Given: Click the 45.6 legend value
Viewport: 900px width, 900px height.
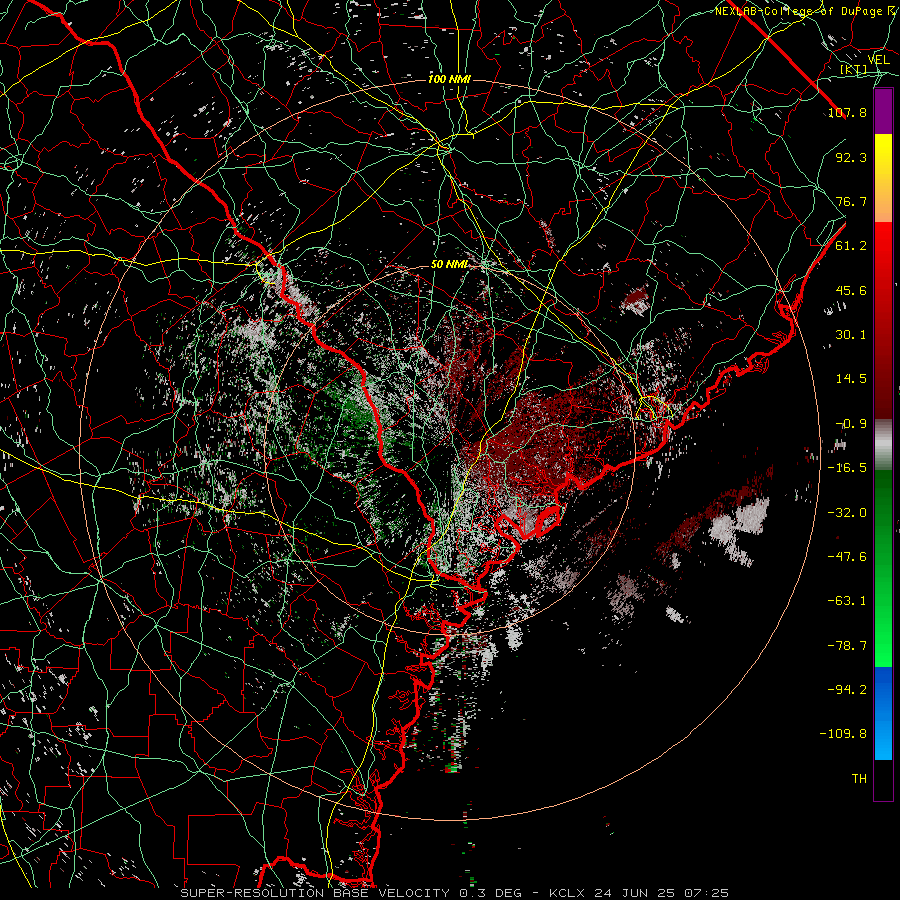Looking at the screenshot, I should (851, 290).
